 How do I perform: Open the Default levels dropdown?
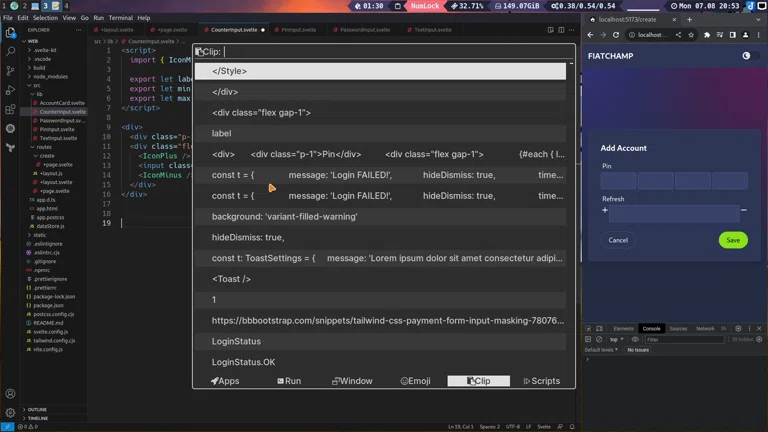point(601,350)
